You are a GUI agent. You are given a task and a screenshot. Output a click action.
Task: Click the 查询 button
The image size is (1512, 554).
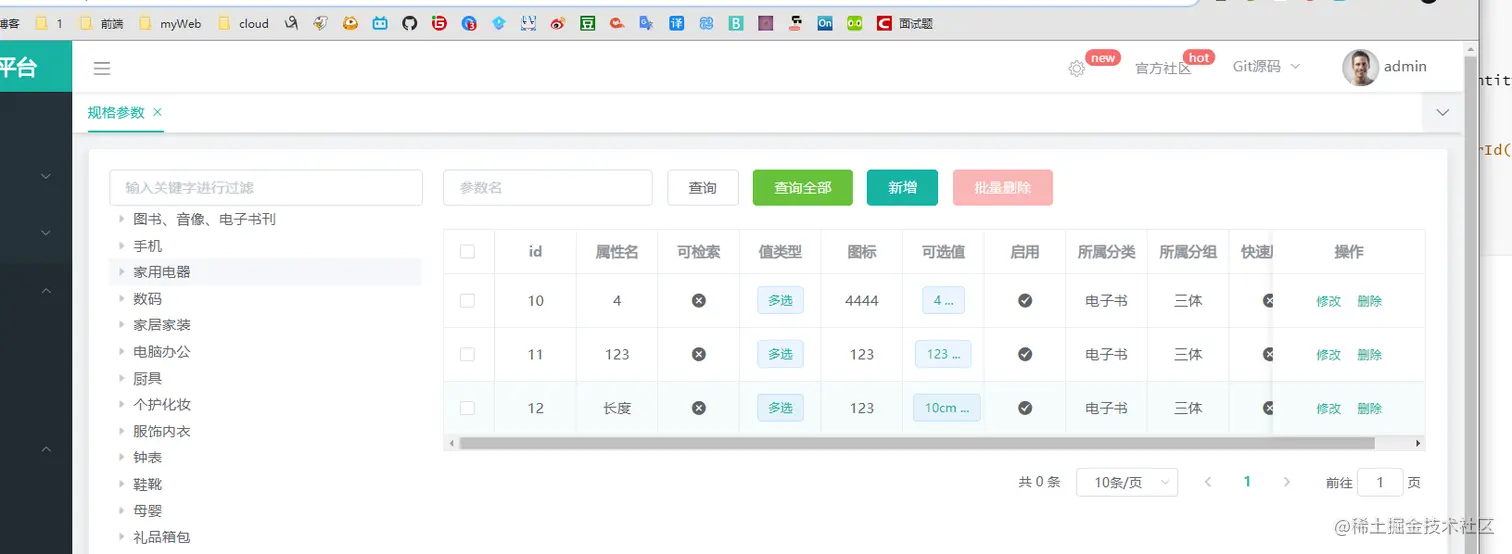click(703, 188)
